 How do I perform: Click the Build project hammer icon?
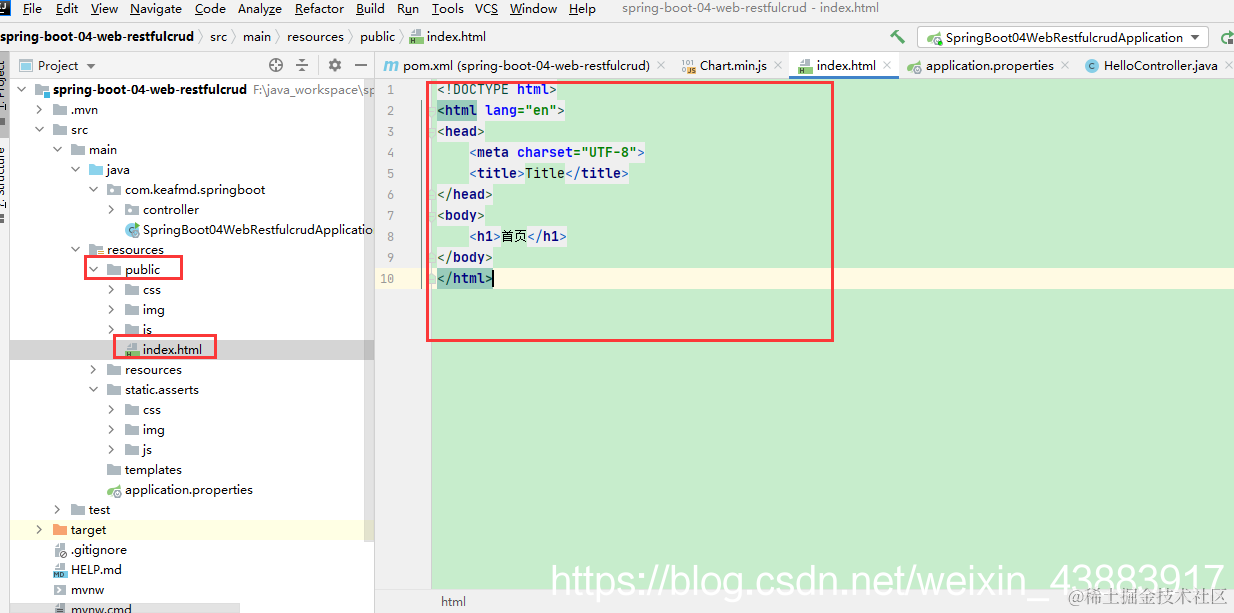897,37
